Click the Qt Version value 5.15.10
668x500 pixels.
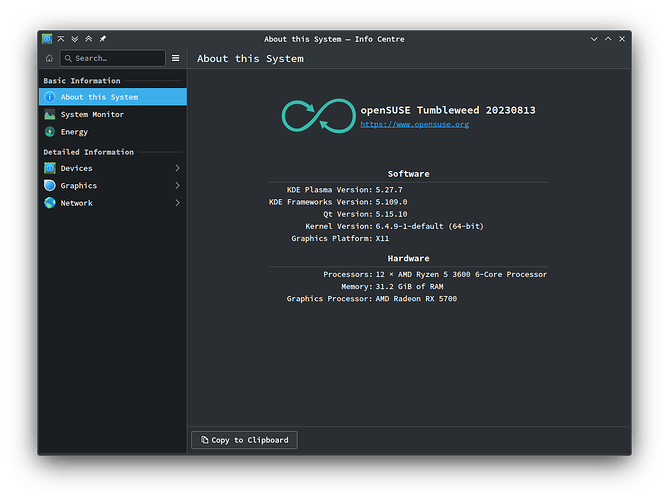pos(391,214)
